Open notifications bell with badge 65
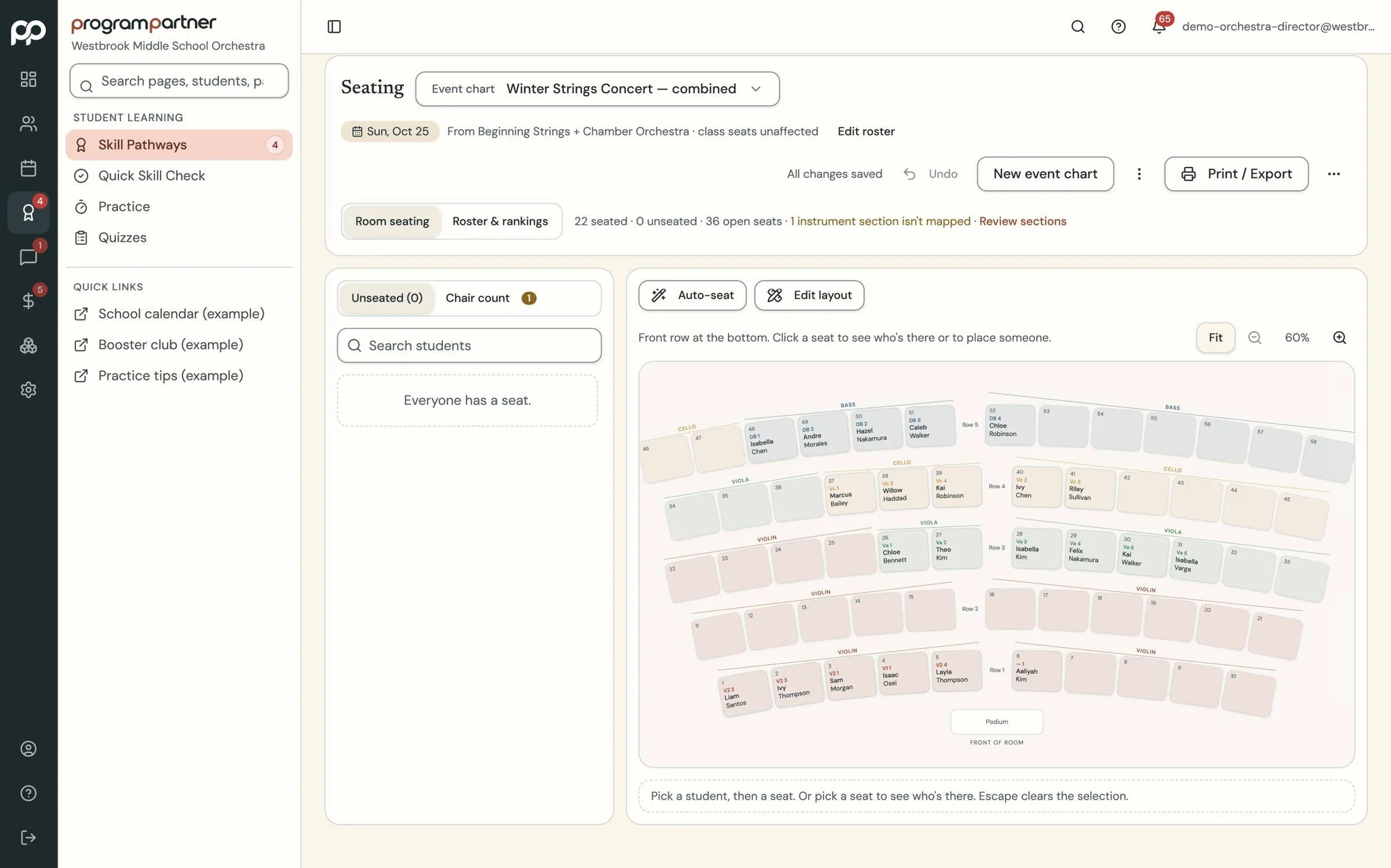The height and width of the screenshot is (868, 1391). pyautogui.click(x=1159, y=26)
